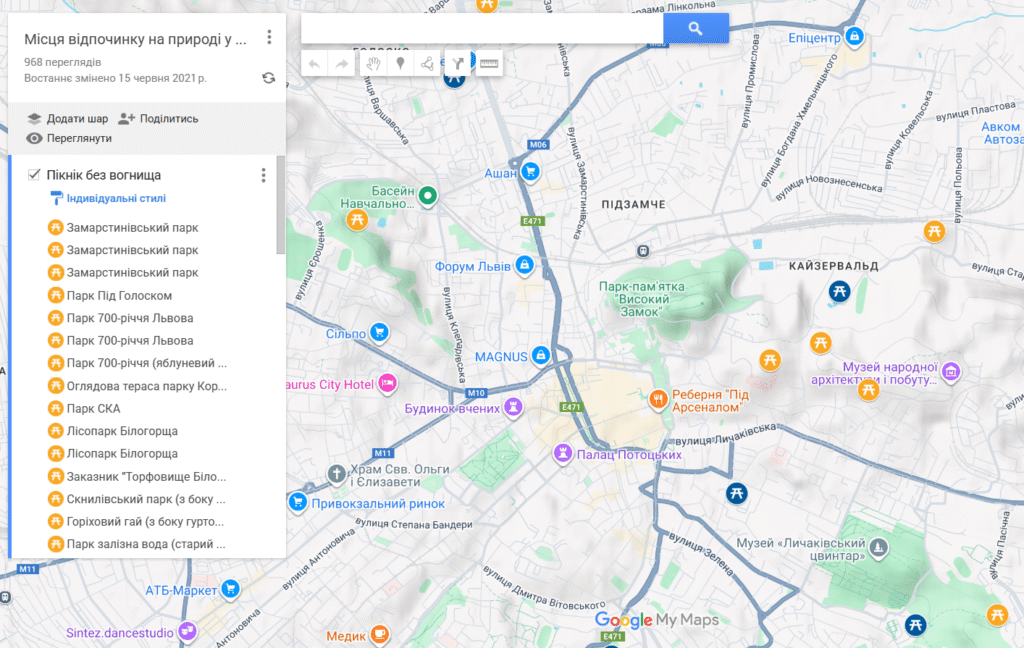Select second Замарстинівський парк list item
Viewport: 1024px width, 648px height.
pyautogui.click(x=133, y=250)
